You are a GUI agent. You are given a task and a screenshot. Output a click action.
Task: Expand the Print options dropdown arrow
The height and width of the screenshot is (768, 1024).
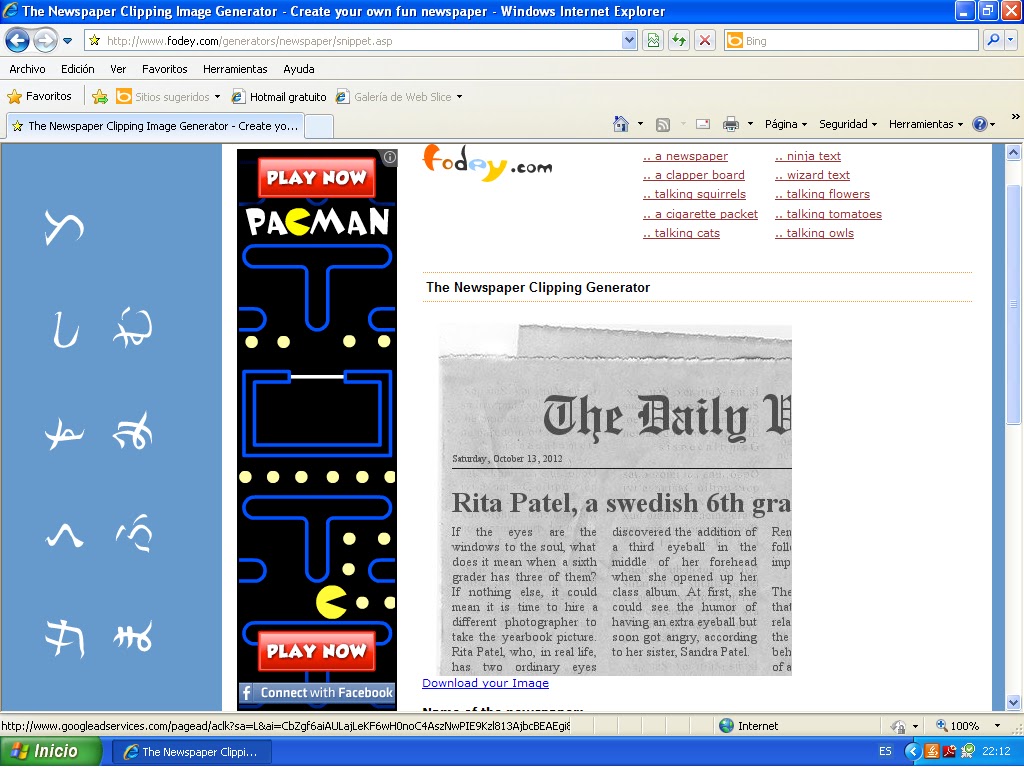pyautogui.click(x=750, y=123)
